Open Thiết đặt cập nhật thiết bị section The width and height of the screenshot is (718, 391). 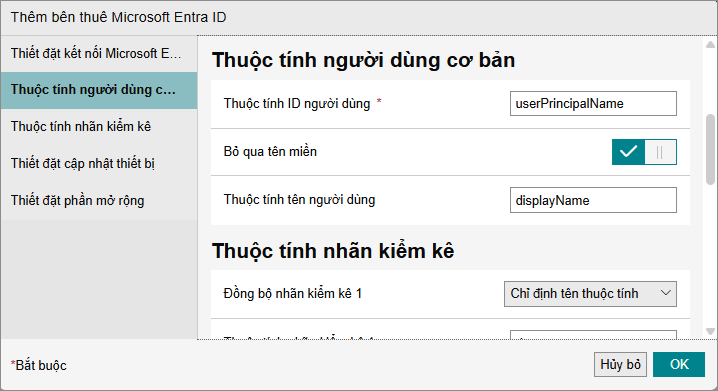(99, 163)
